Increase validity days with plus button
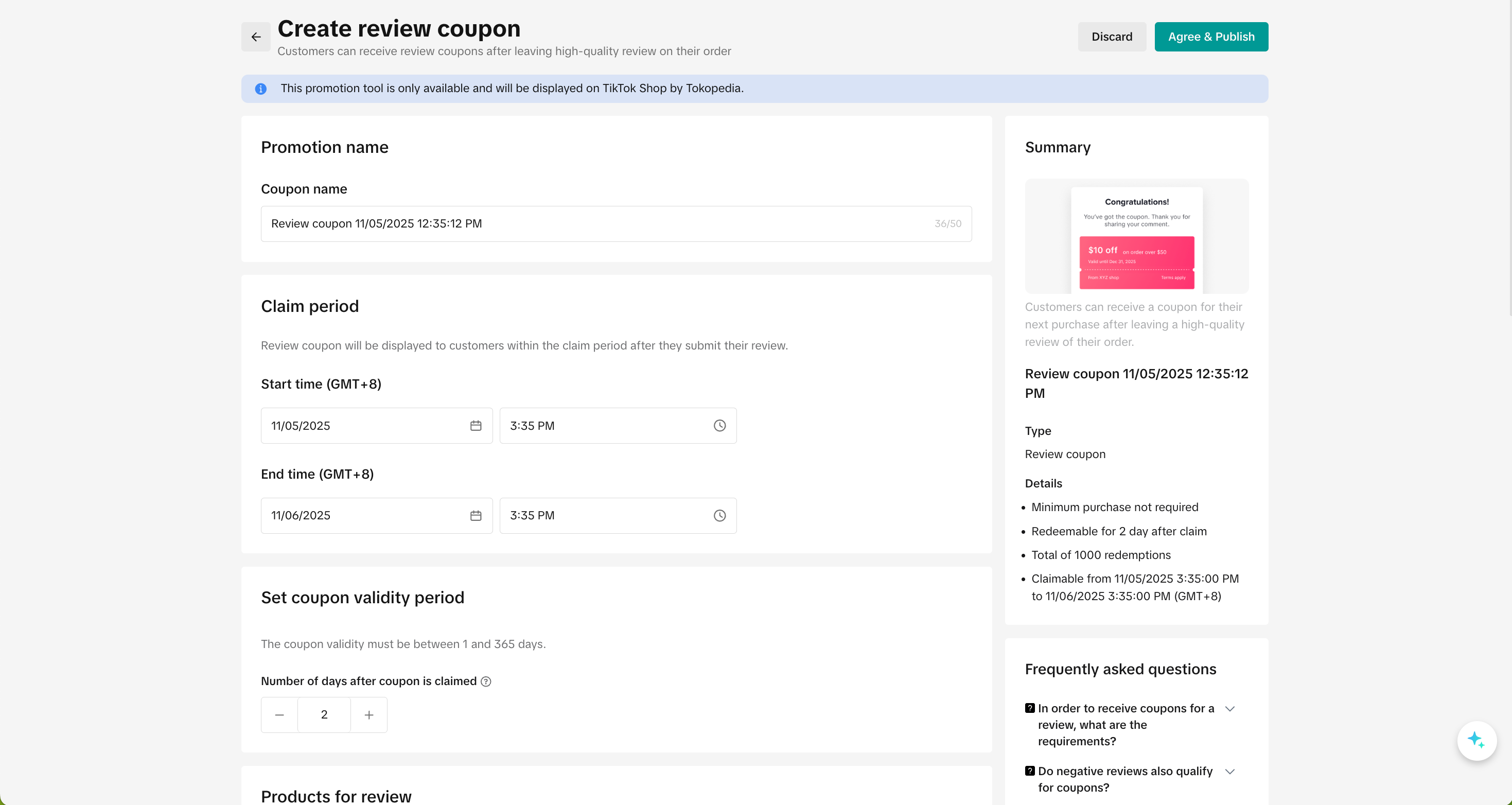The width and height of the screenshot is (1512, 805). tap(368, 715)
